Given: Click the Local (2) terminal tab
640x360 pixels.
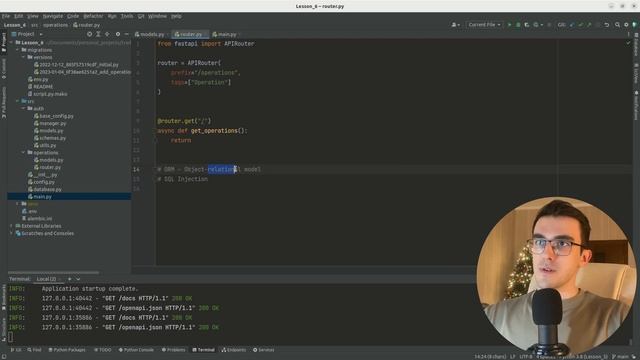Looking at the screenshot, I should click(47, 279).
